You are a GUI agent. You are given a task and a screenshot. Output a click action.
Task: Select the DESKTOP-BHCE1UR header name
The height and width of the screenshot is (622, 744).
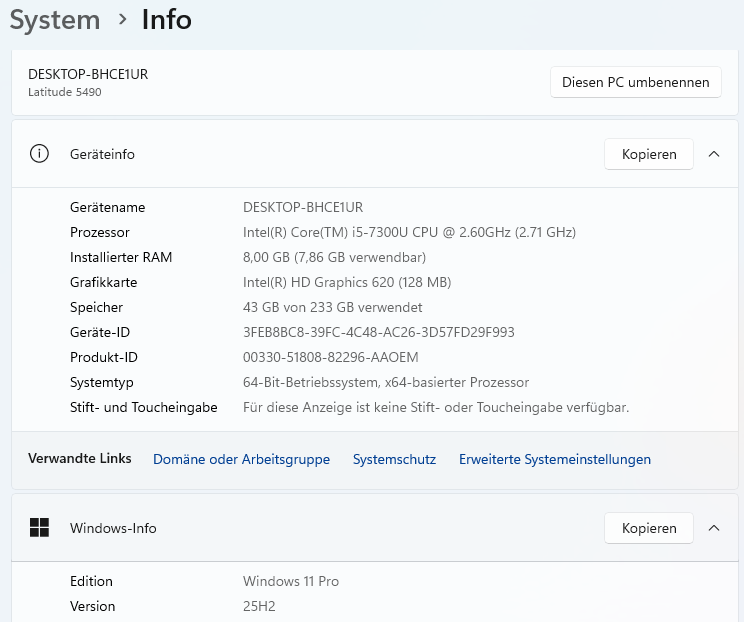(88, 74)
